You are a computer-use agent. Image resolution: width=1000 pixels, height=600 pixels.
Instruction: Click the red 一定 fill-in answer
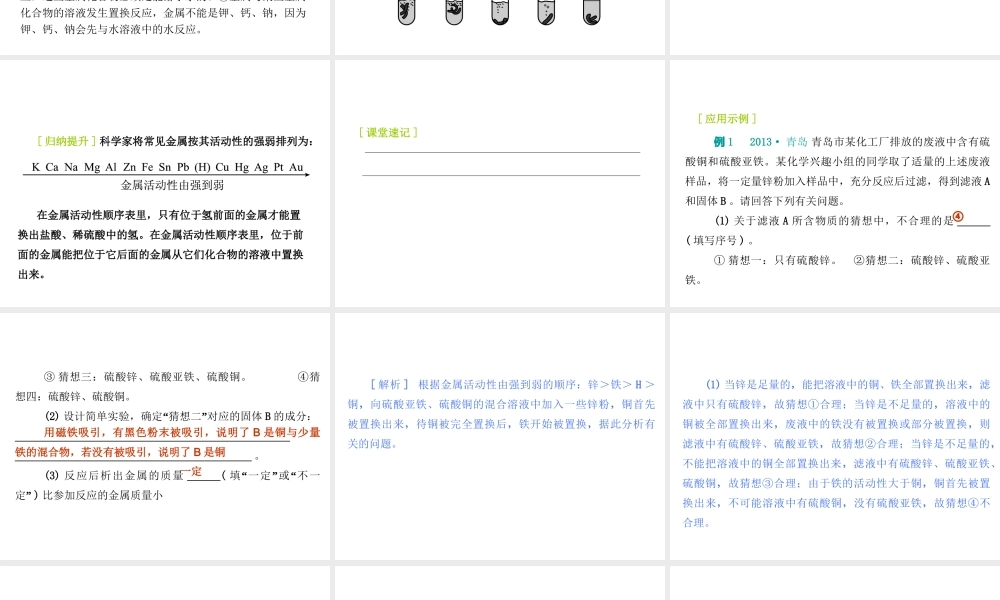click(x=192, y=472)
